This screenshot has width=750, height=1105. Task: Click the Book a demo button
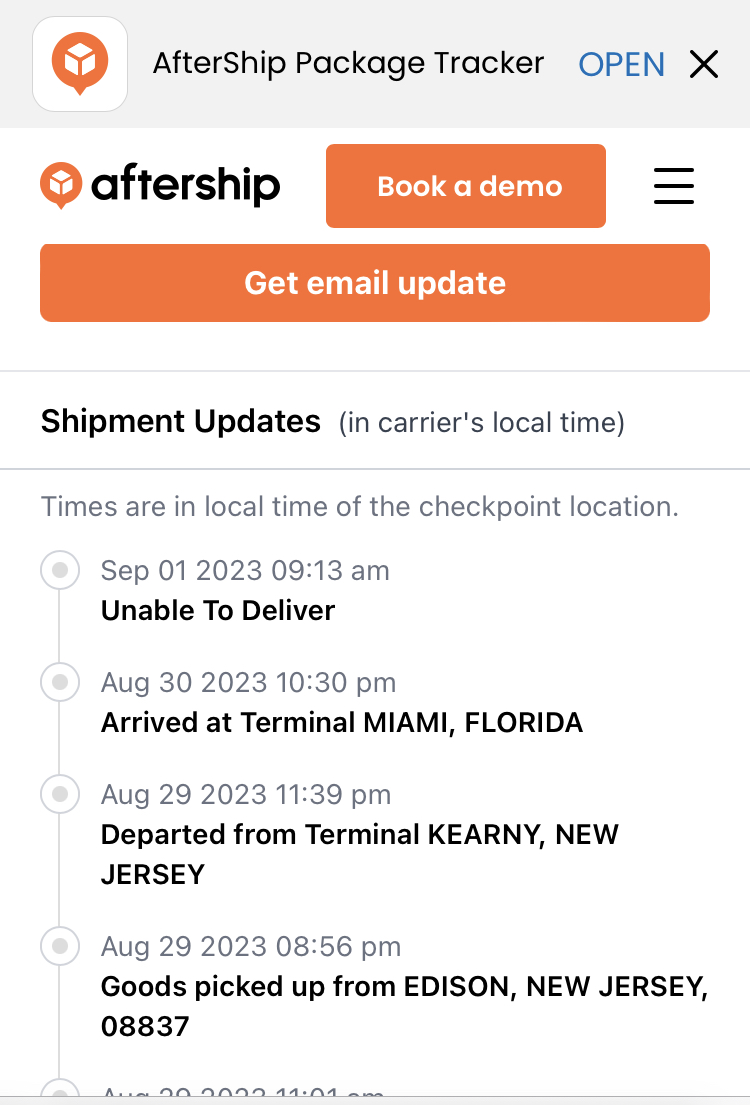(466, 186)
